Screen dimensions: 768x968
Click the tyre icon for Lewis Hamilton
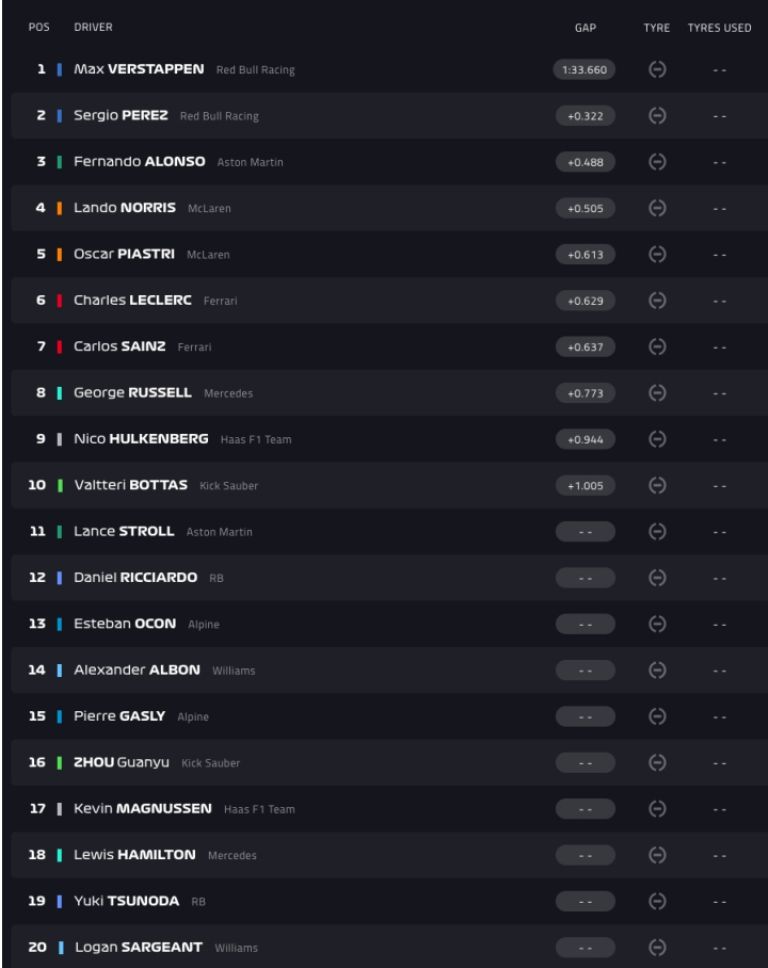coord(657,855)
